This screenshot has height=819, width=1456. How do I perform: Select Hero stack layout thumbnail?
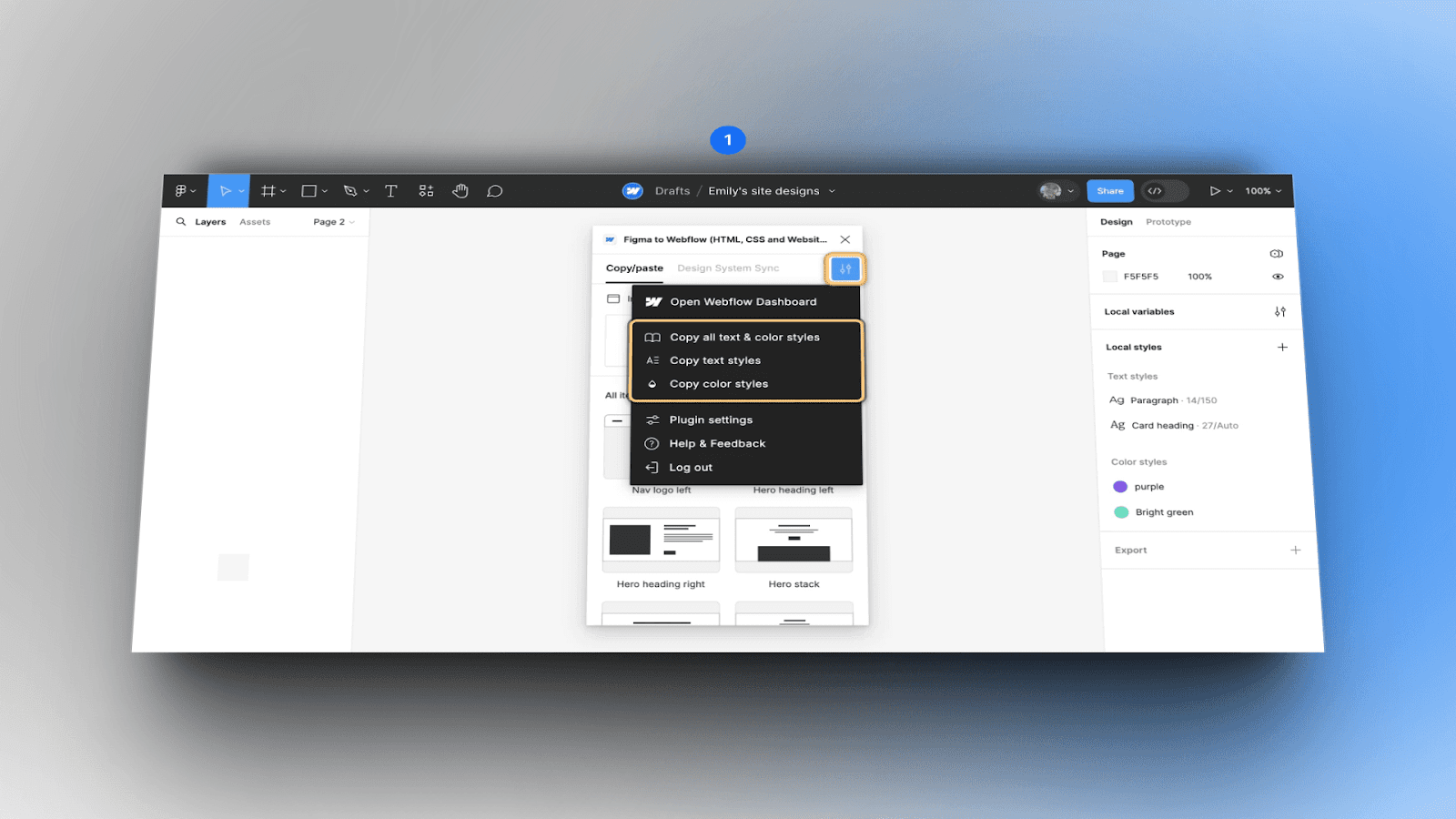coord(794,540)
